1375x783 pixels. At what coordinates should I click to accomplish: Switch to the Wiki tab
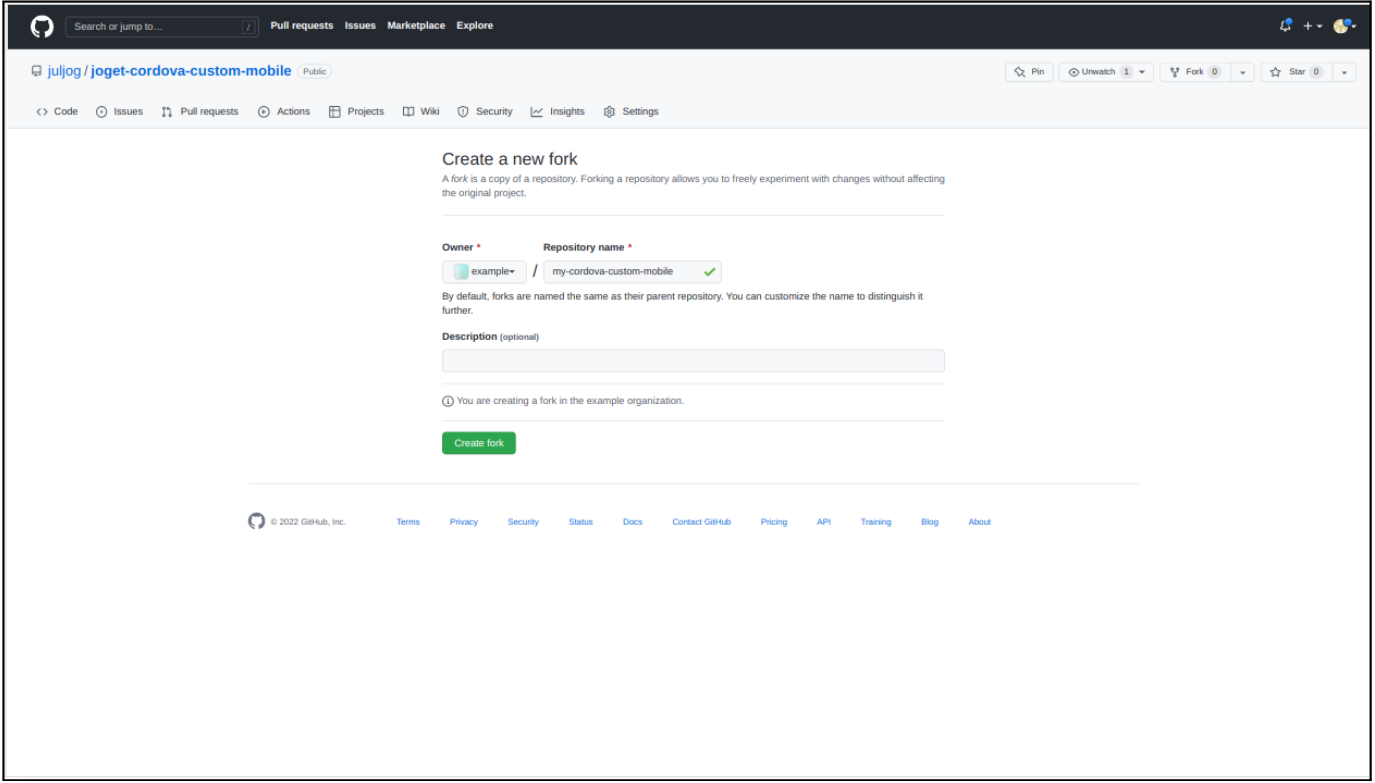pos(421,112)
